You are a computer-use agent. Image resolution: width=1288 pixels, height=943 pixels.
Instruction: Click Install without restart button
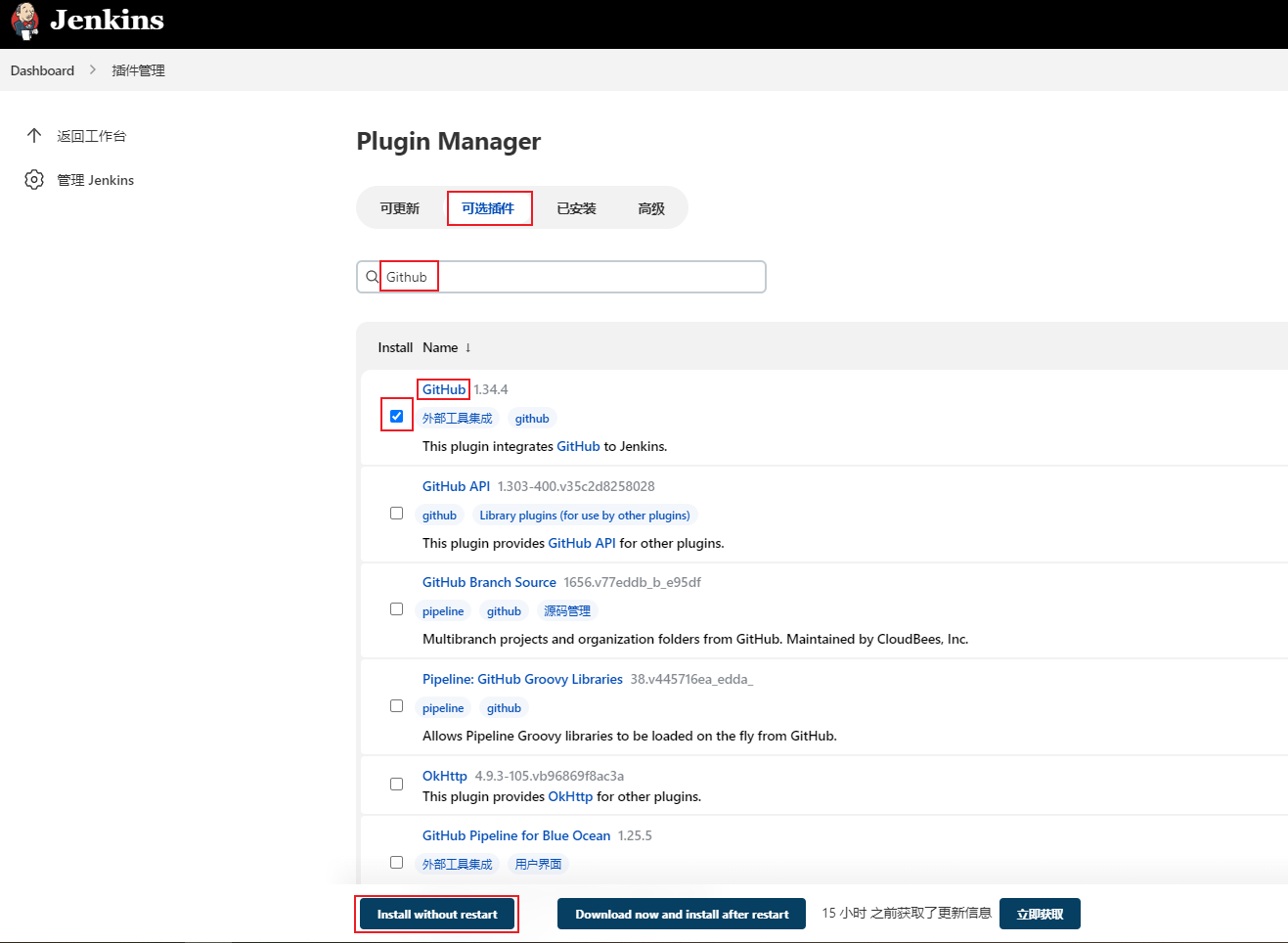(437, 914)
